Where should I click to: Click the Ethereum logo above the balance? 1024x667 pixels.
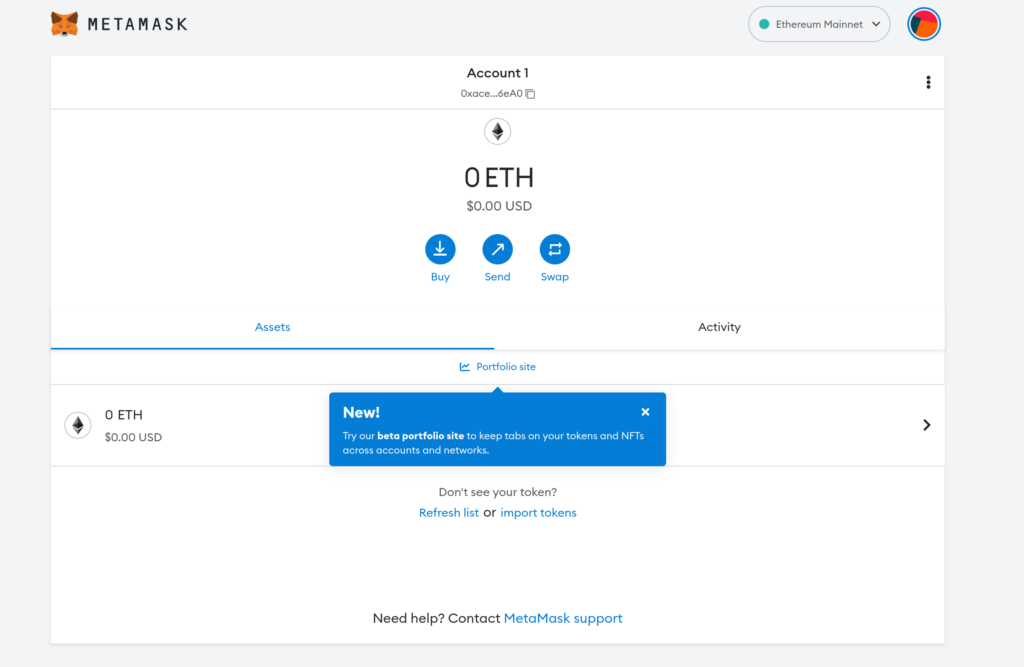point(498,131)
